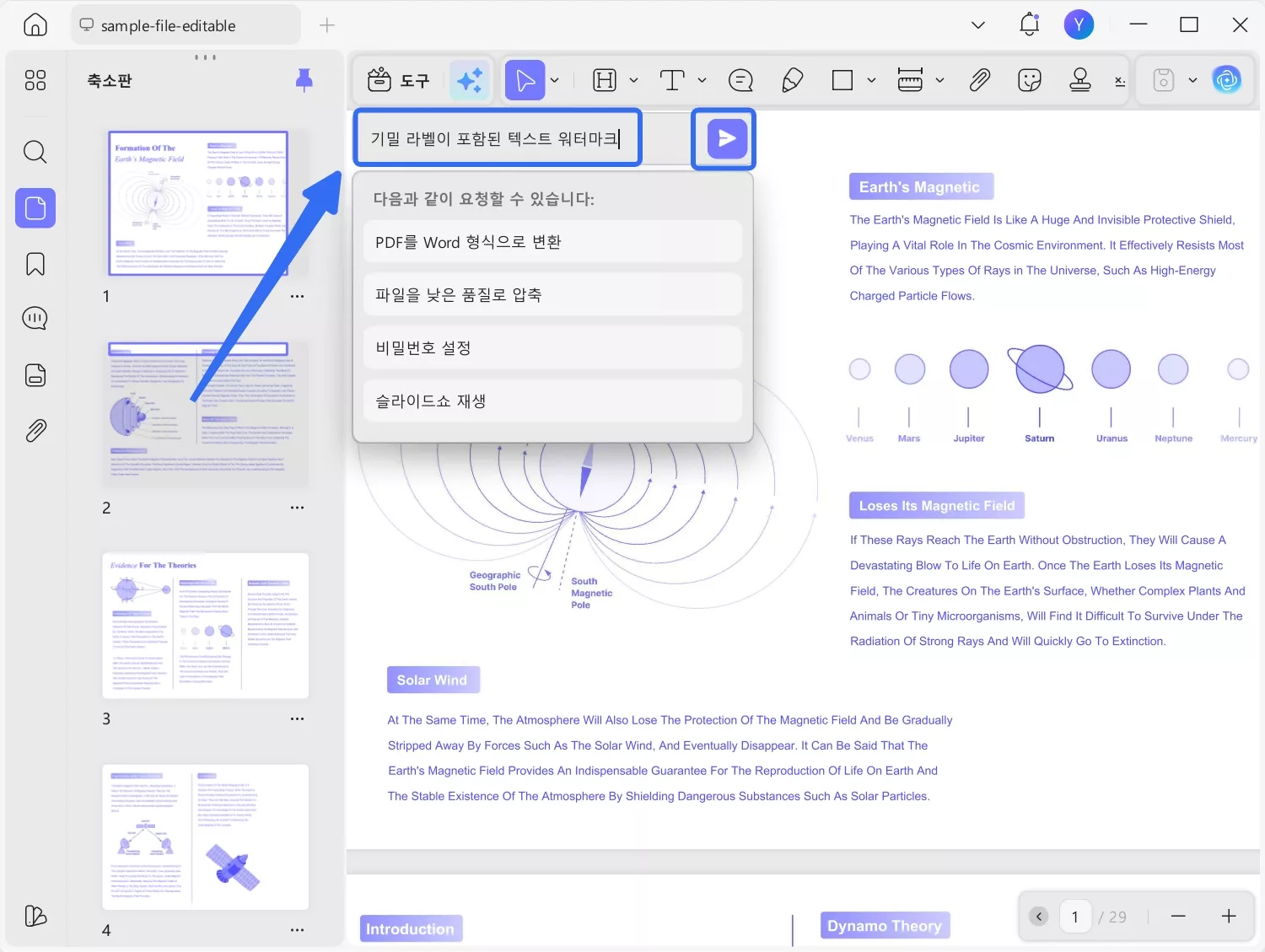Open the shape tool dropdown

coord(872,80)
